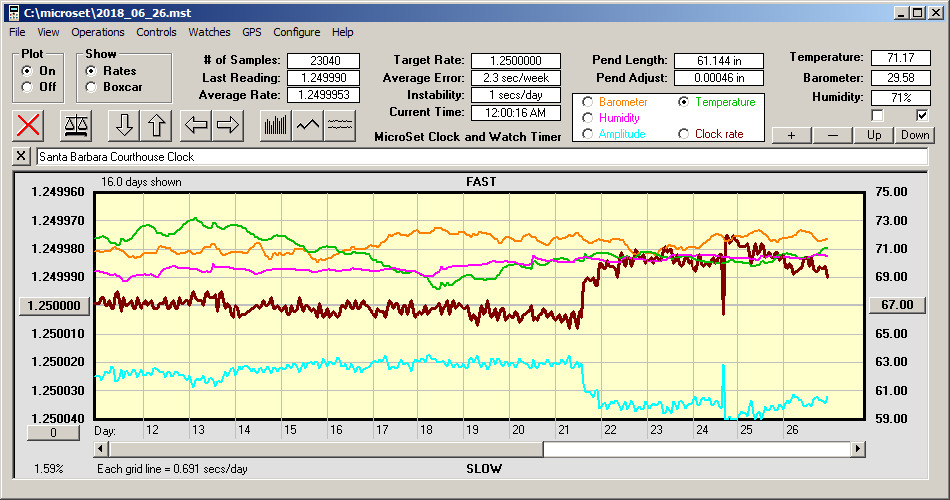Open the Watches menu
Image resolution: width=950 pixels, height=500 pixels.
point(209,32)
